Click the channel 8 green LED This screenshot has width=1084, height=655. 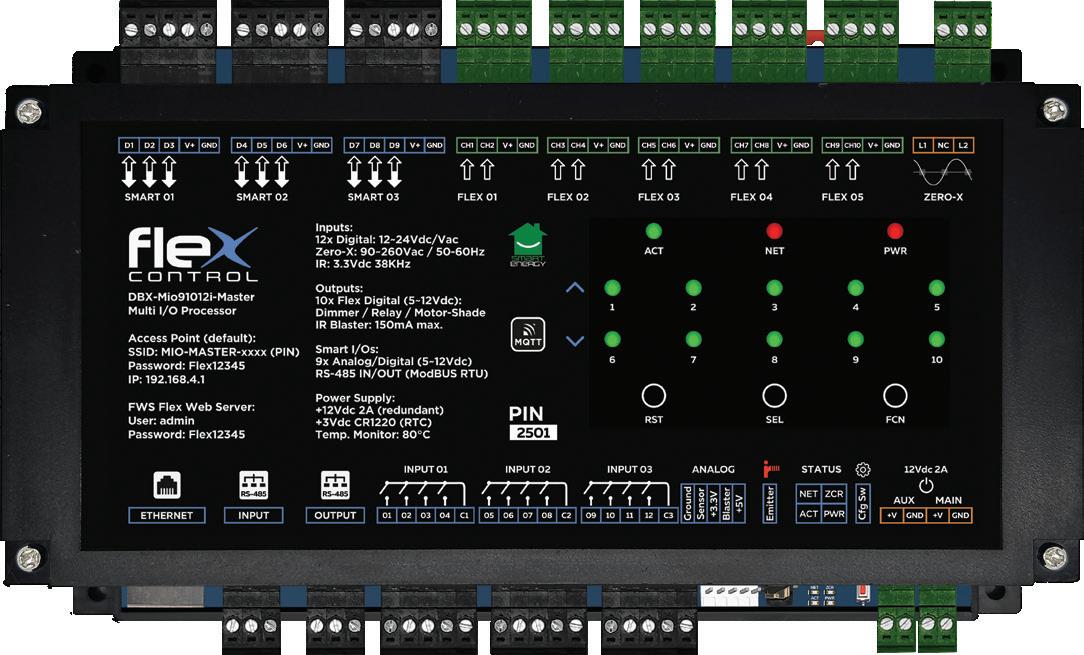[x=774, y=340]
